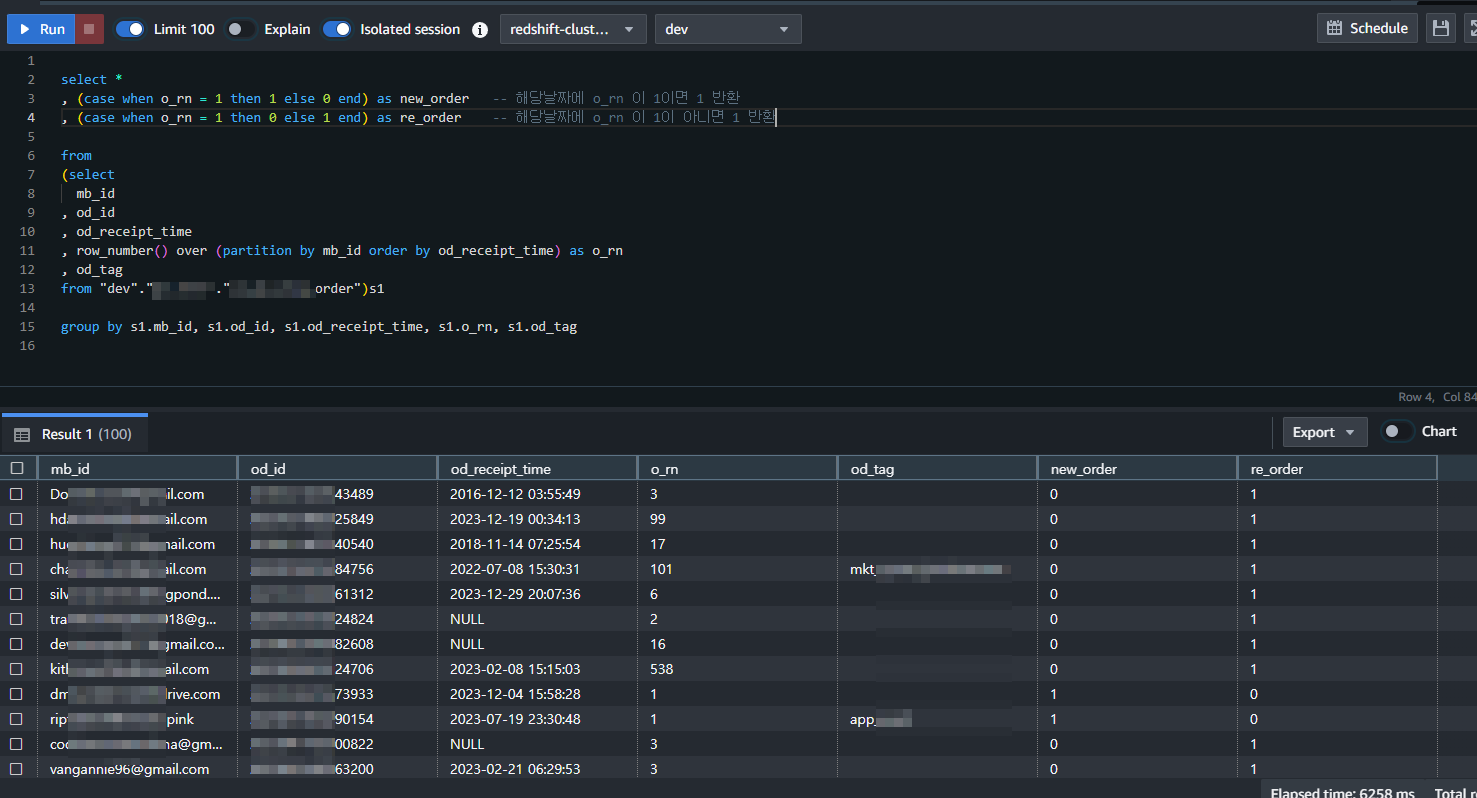Open the dev database dropdown
The height and width of the screenshot is (798, 1477).
pos(727,29)
